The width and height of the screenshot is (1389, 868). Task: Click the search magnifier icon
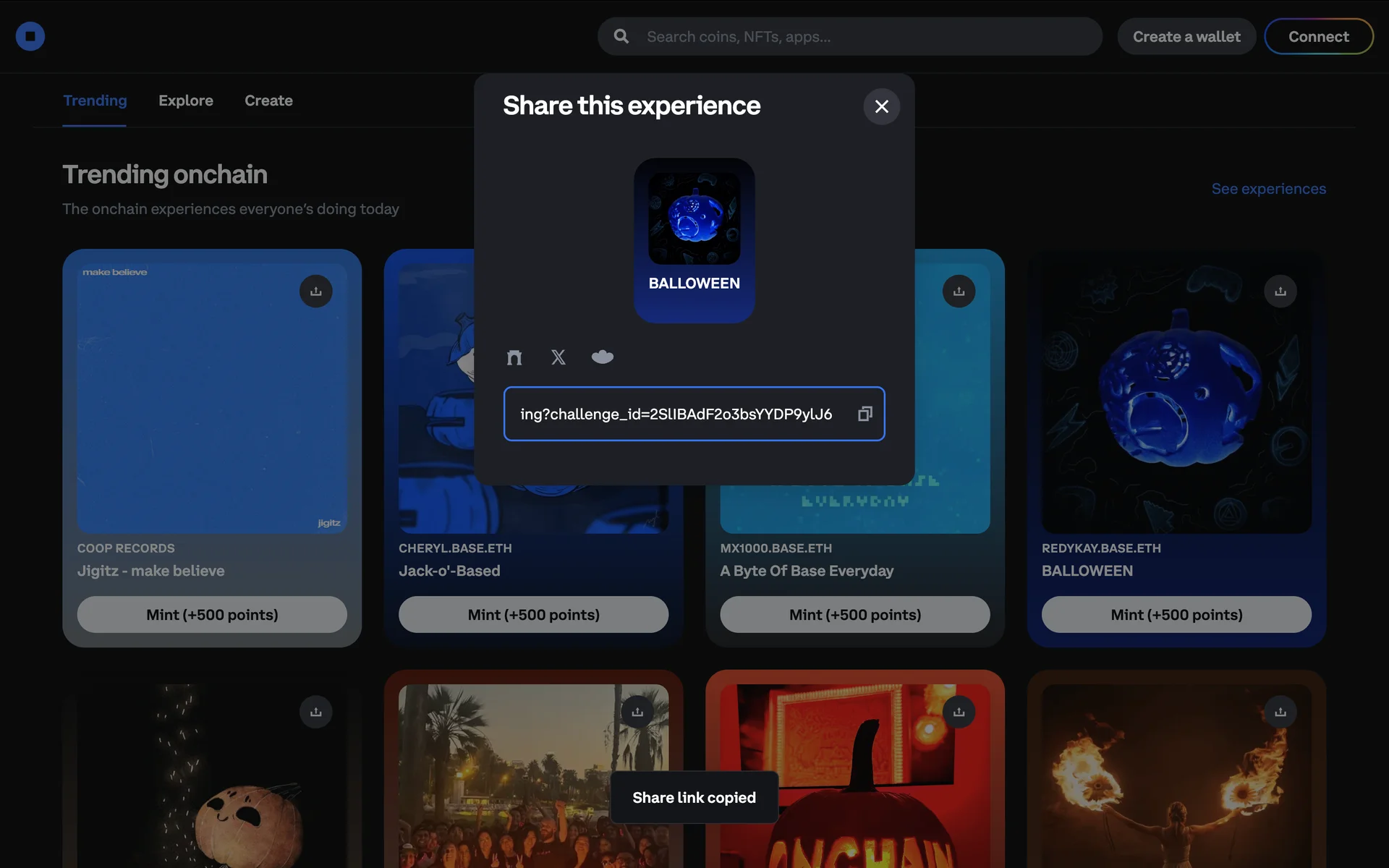click(621, 36)
